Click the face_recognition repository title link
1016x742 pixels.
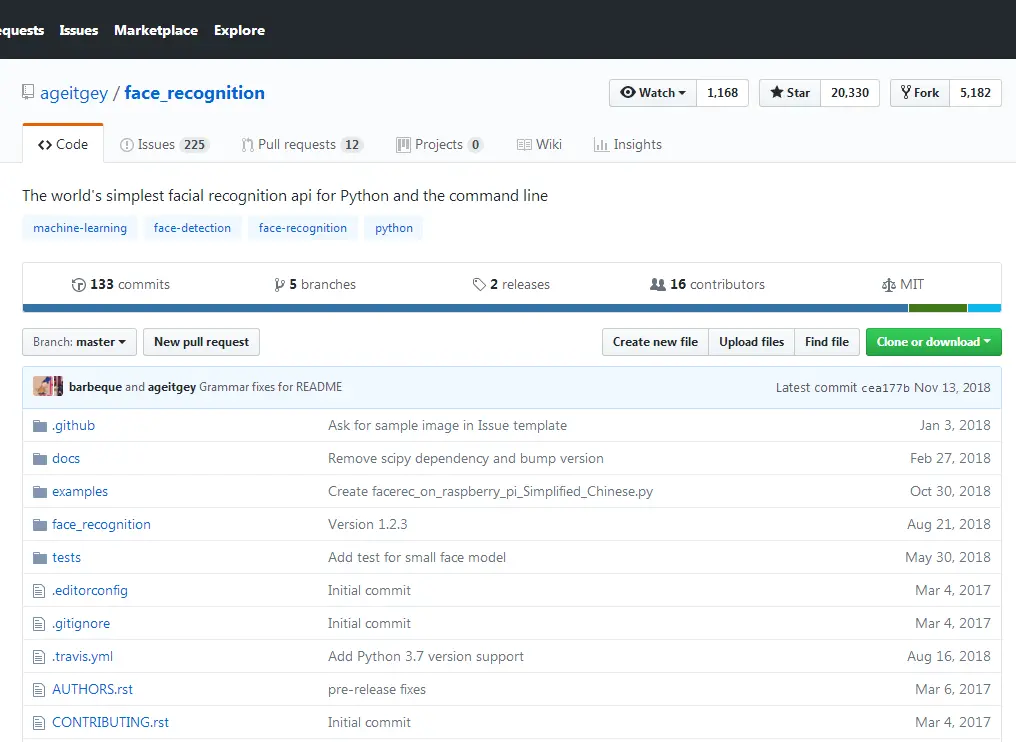tap(194, 93)
